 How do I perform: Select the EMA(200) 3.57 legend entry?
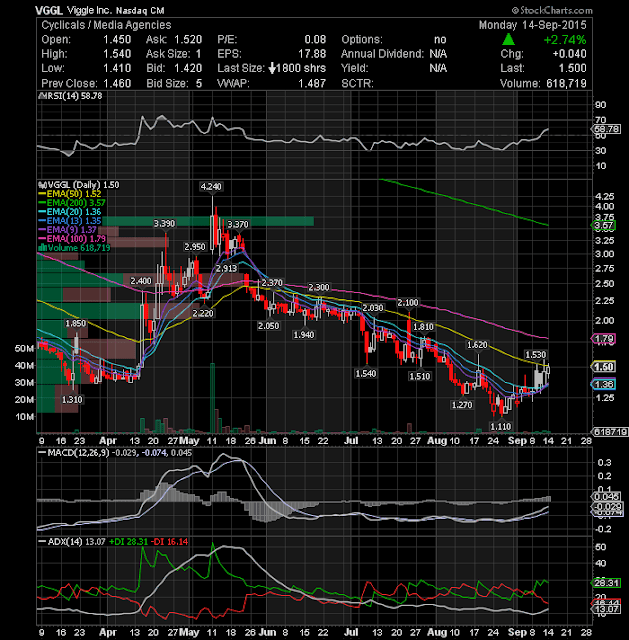click(72, 203)
